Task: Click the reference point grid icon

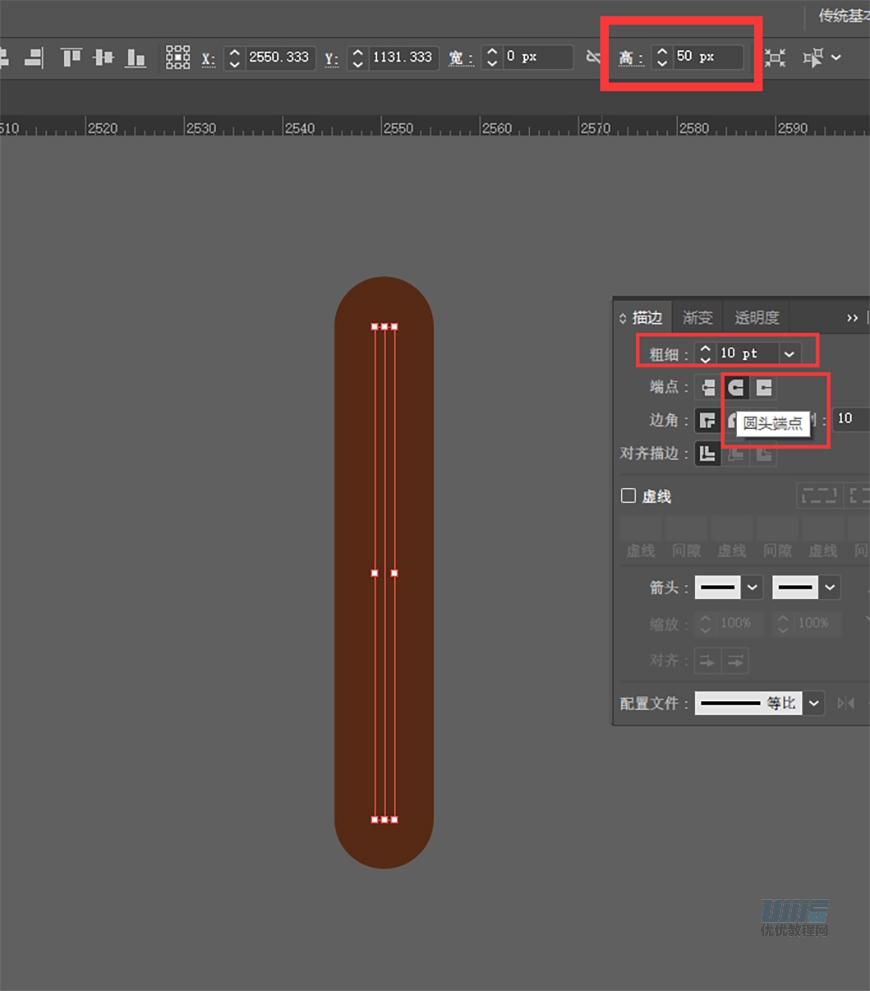Action: (x=178, y=57)
